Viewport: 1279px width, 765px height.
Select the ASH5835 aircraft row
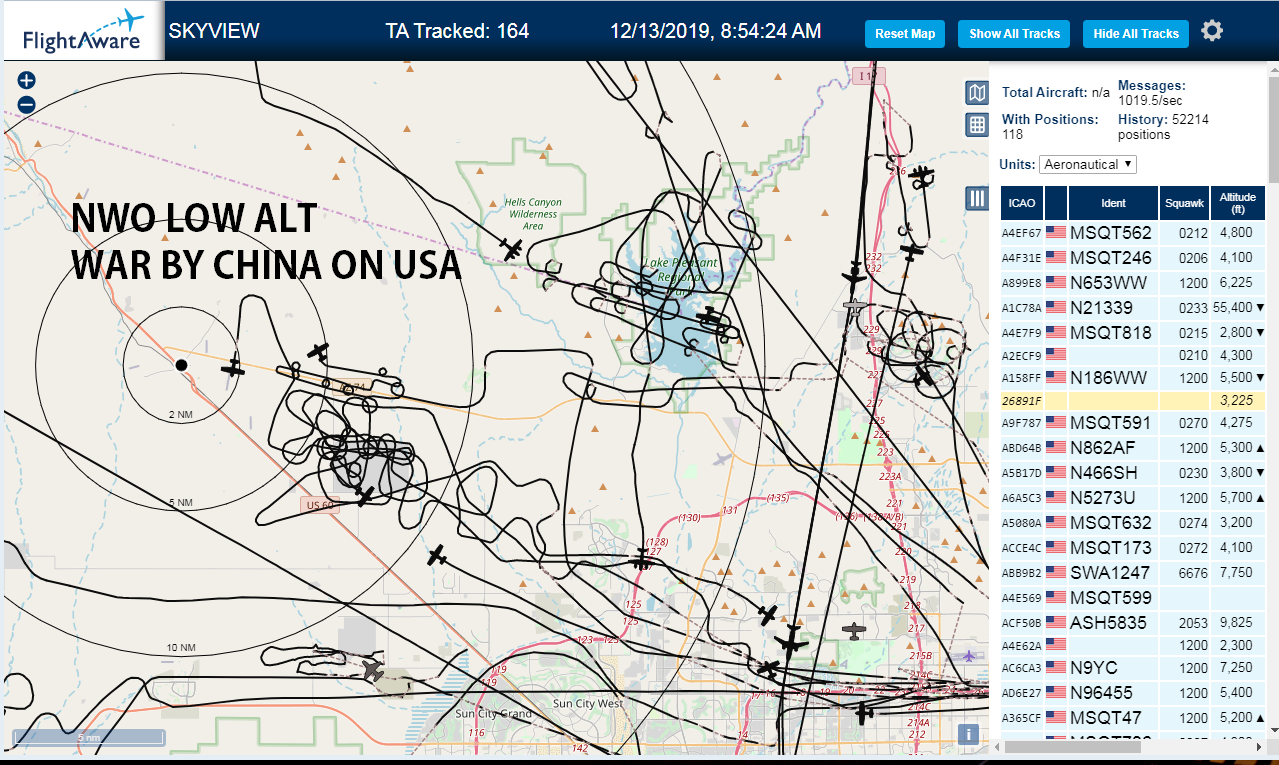(1134, 623)
